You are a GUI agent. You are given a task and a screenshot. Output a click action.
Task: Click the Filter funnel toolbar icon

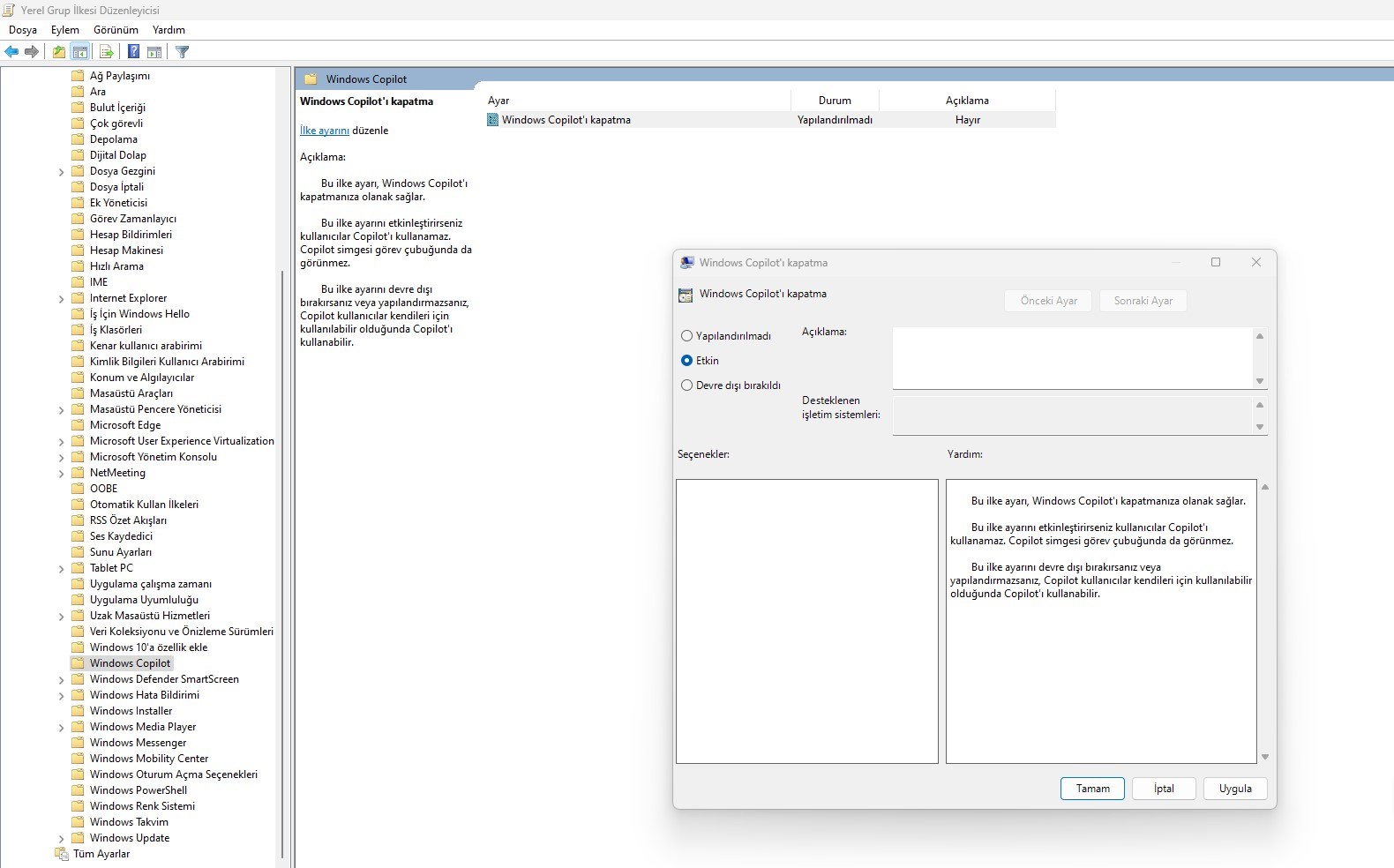point(183,52)
